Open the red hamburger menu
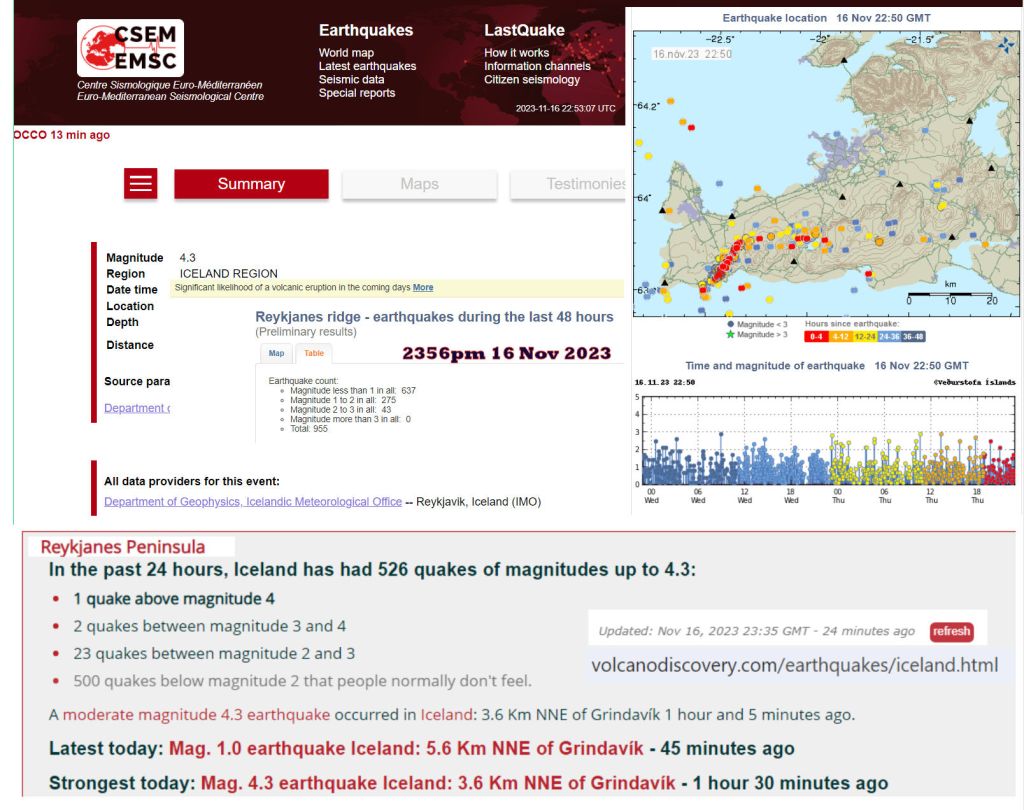The width and height of the screenshot is (1024, 810). click(141, 184)
